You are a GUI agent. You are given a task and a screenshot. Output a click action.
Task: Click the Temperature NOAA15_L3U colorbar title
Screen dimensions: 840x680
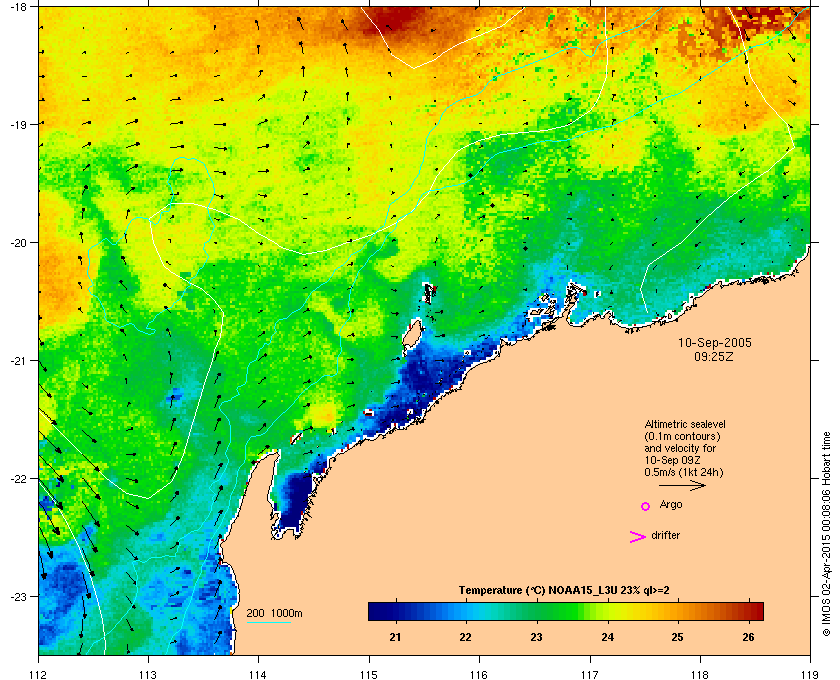(564, 591)
